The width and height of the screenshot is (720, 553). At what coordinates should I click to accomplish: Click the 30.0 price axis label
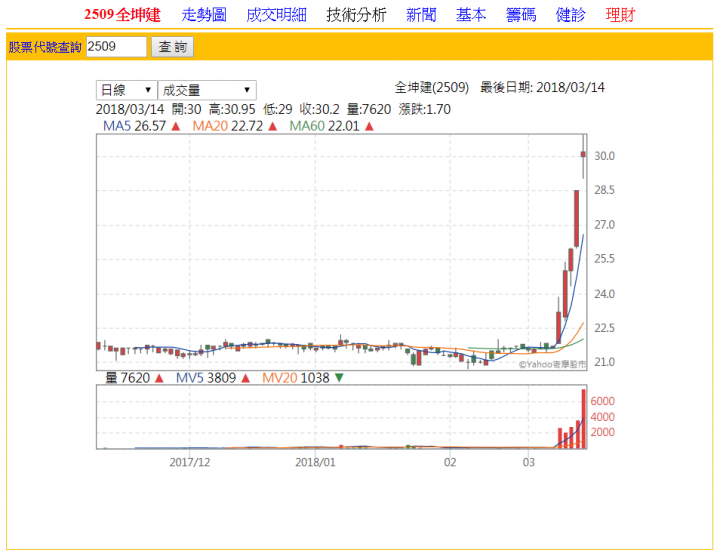tap(604, 156)
